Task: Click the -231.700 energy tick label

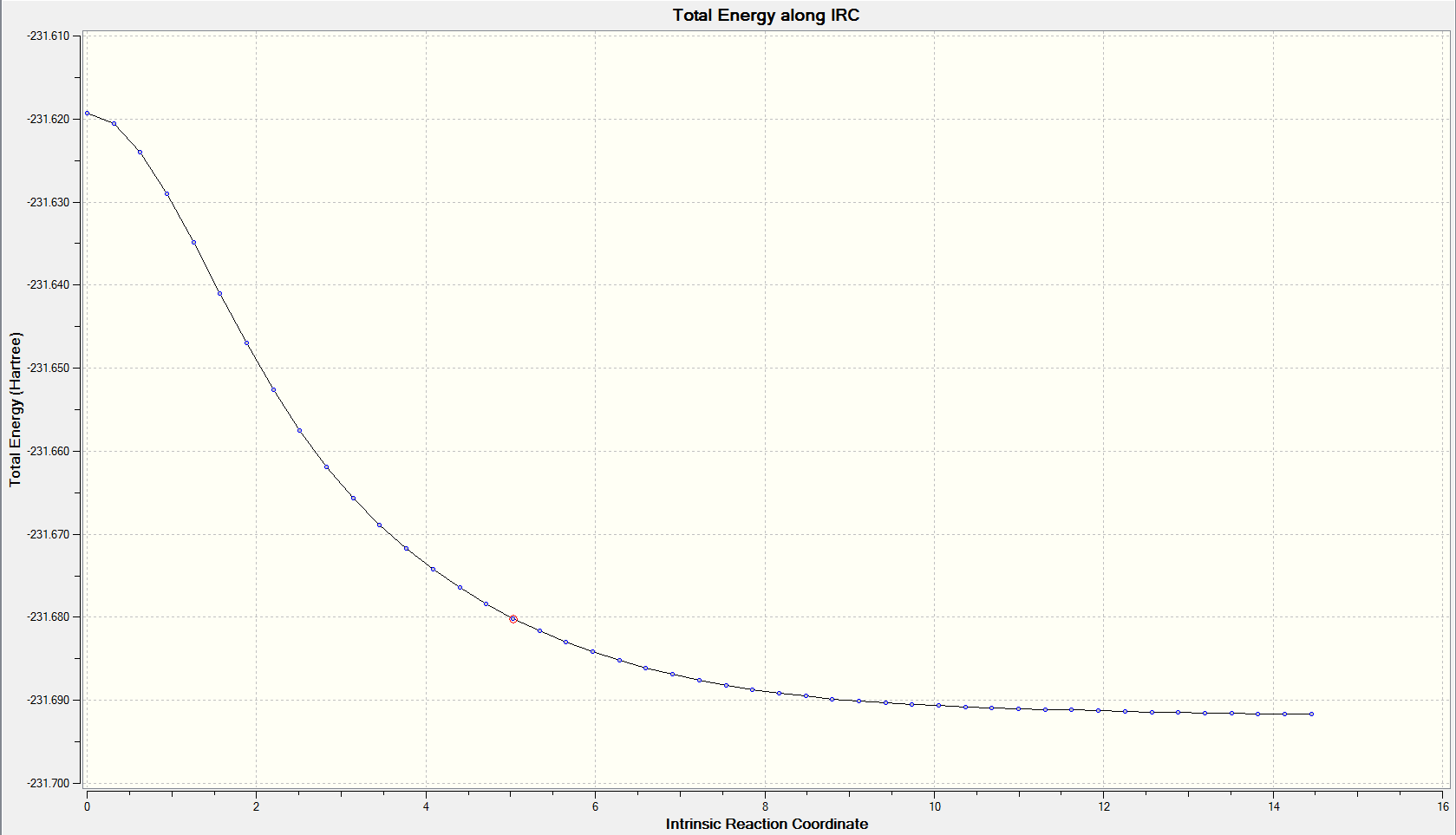Action: click(x=49, y=783)
